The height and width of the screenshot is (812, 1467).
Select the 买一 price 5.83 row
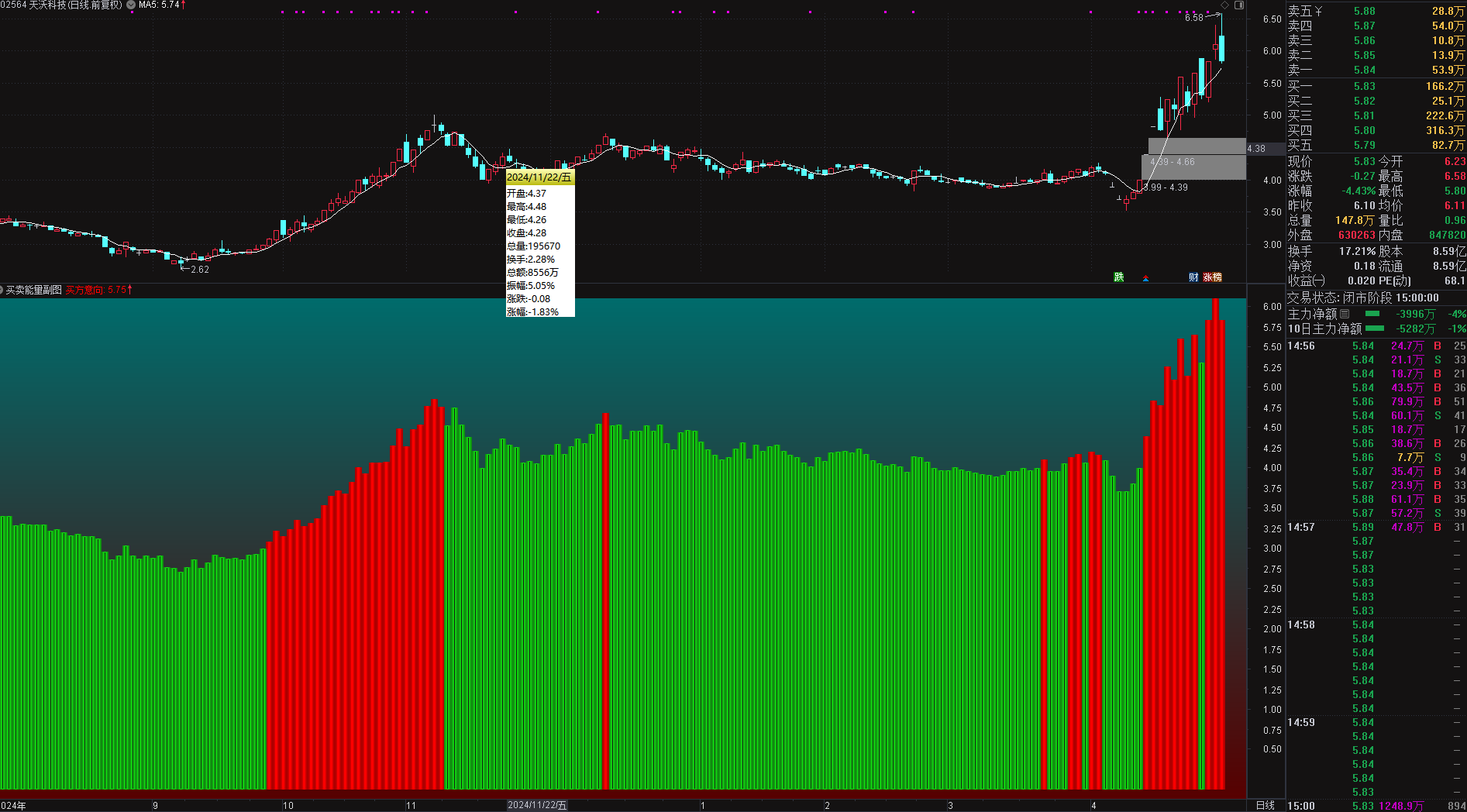click(1376, 86)
